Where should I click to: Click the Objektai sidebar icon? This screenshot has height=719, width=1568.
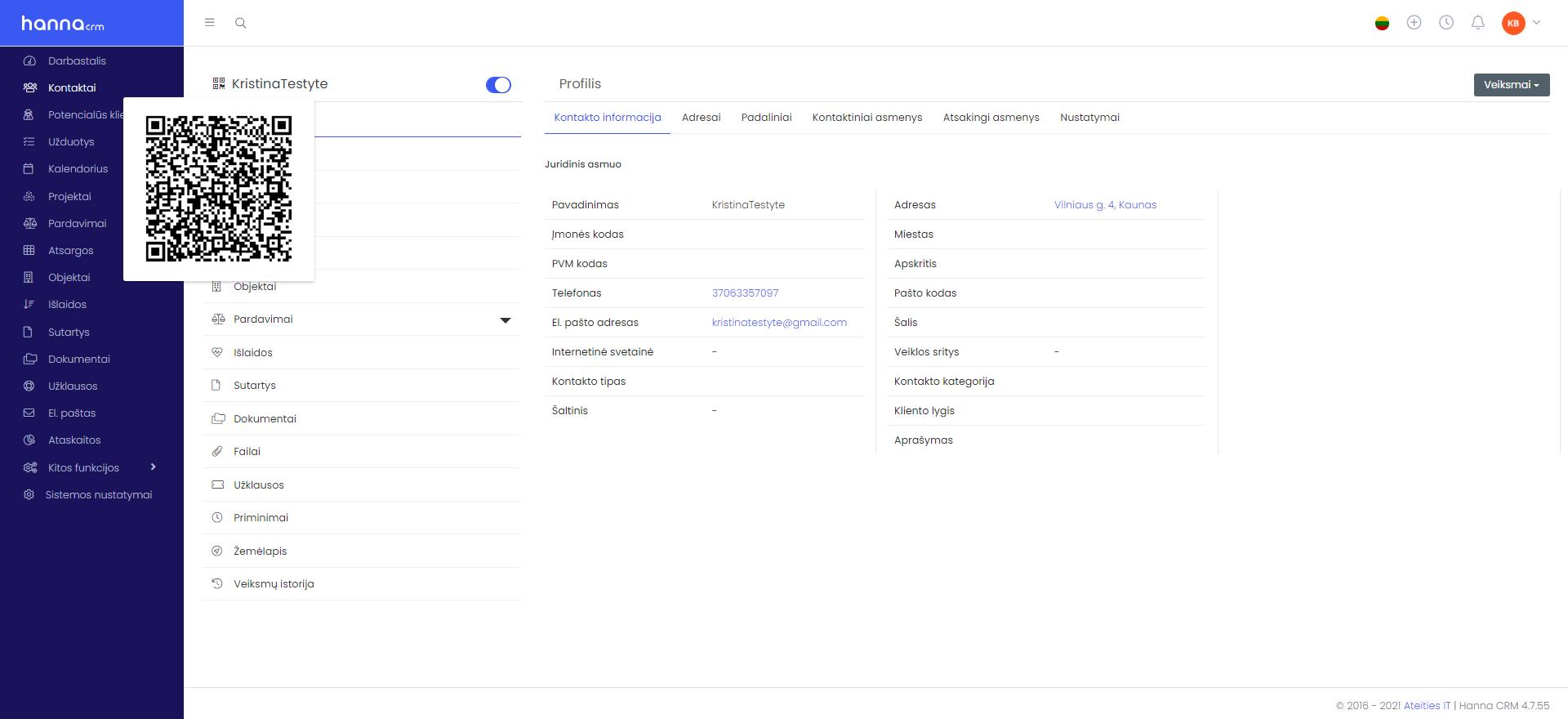pyautogui.click(x=29, y=277)
